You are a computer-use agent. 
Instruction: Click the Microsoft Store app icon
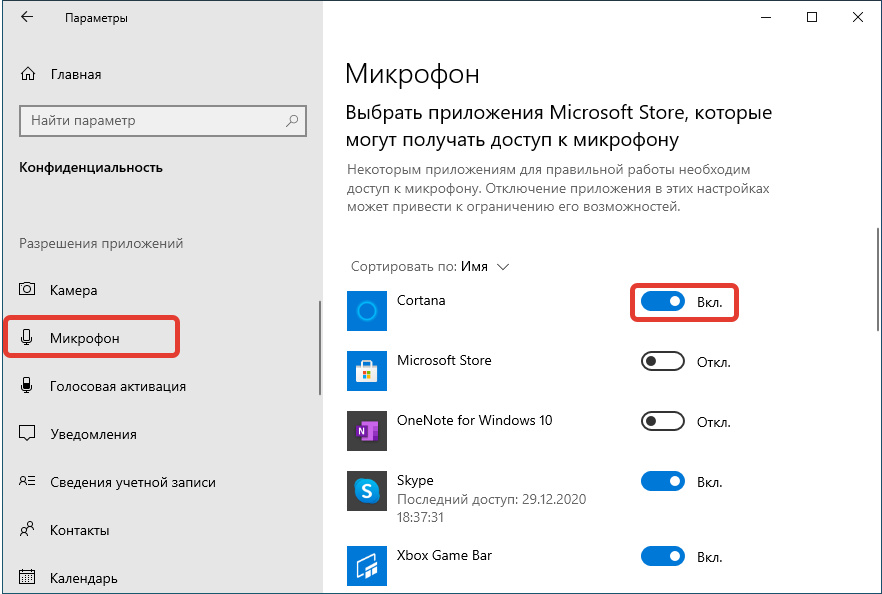click(366, 371)
